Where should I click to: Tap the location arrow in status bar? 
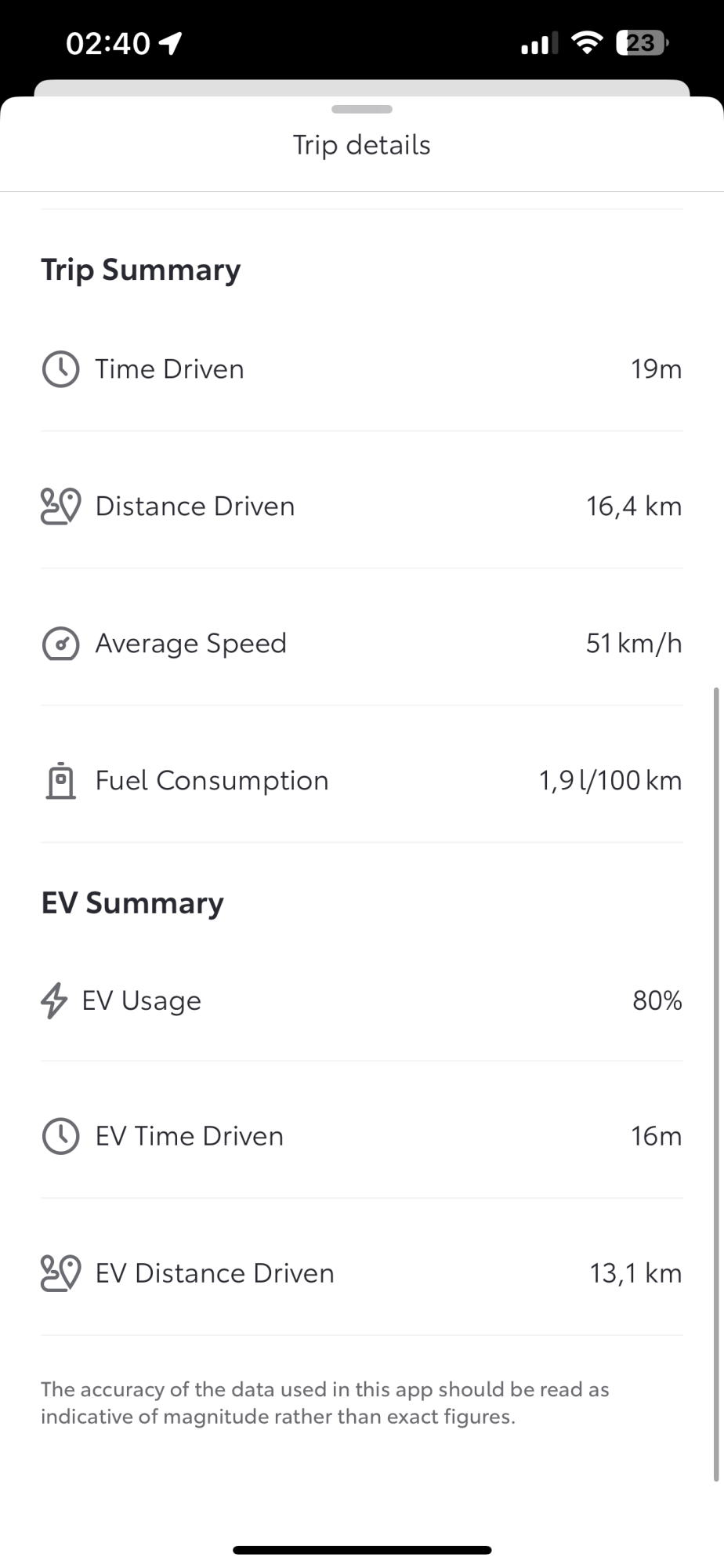tap(171, 43)
